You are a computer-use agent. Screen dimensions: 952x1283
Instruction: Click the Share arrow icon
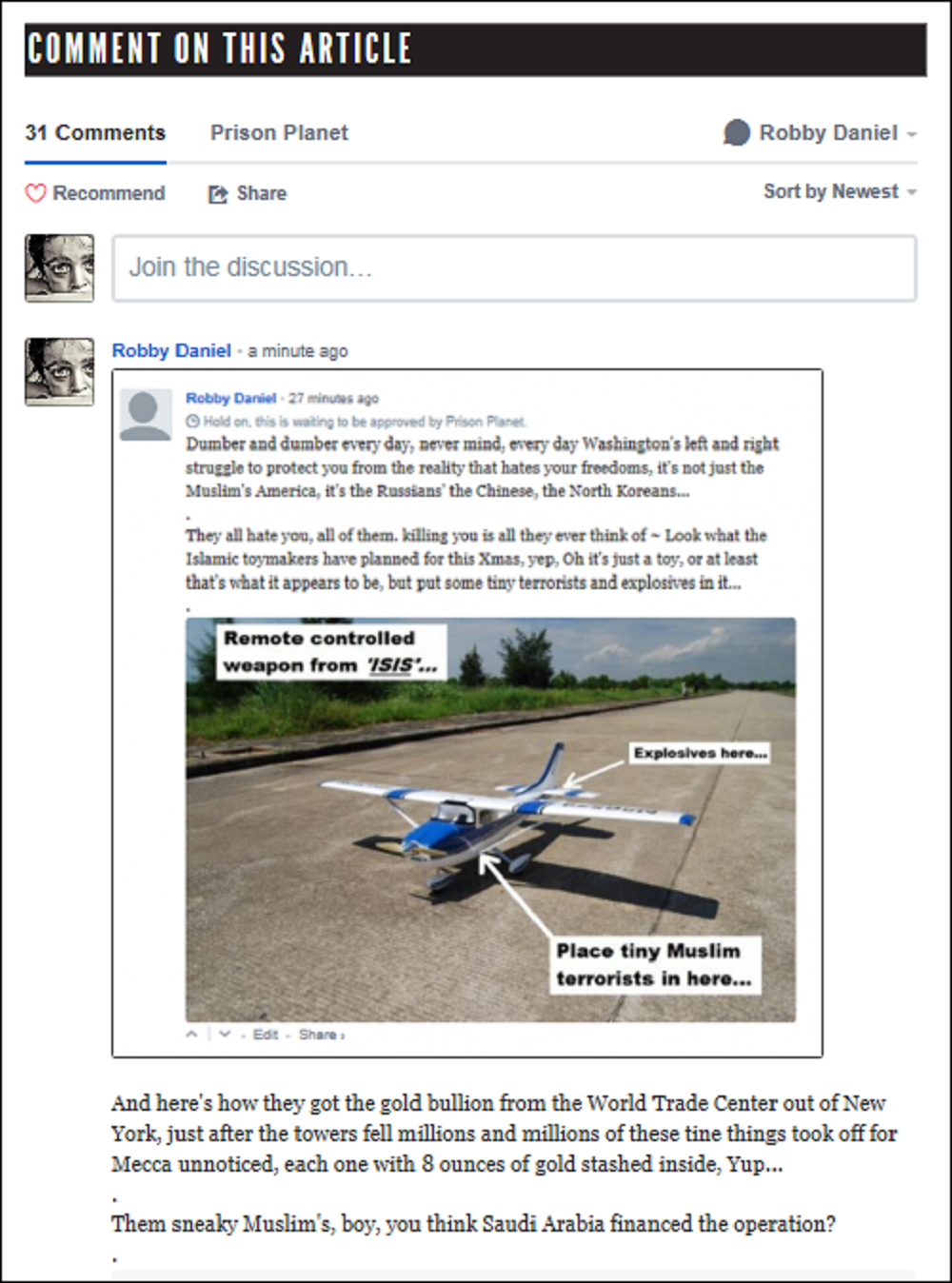(x=218, y=194)
